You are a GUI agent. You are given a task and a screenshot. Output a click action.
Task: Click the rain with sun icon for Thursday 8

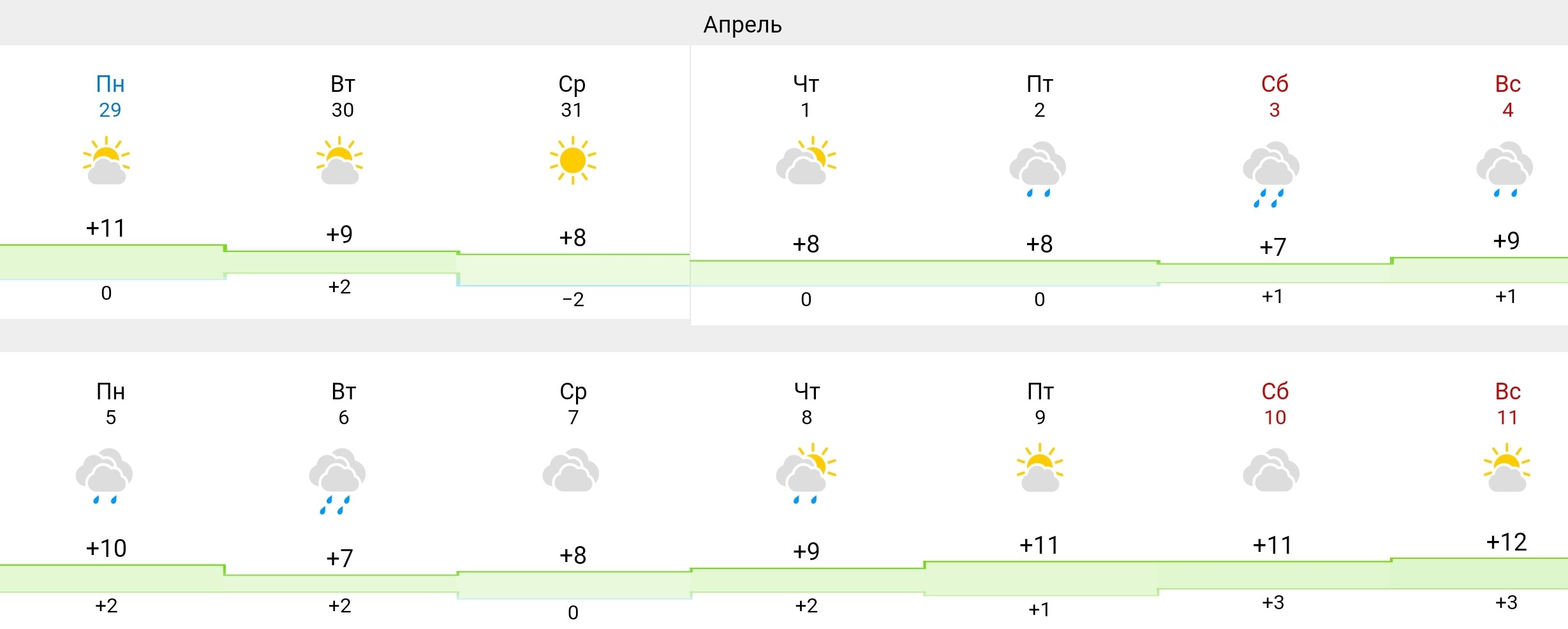(x=806, y=473)
